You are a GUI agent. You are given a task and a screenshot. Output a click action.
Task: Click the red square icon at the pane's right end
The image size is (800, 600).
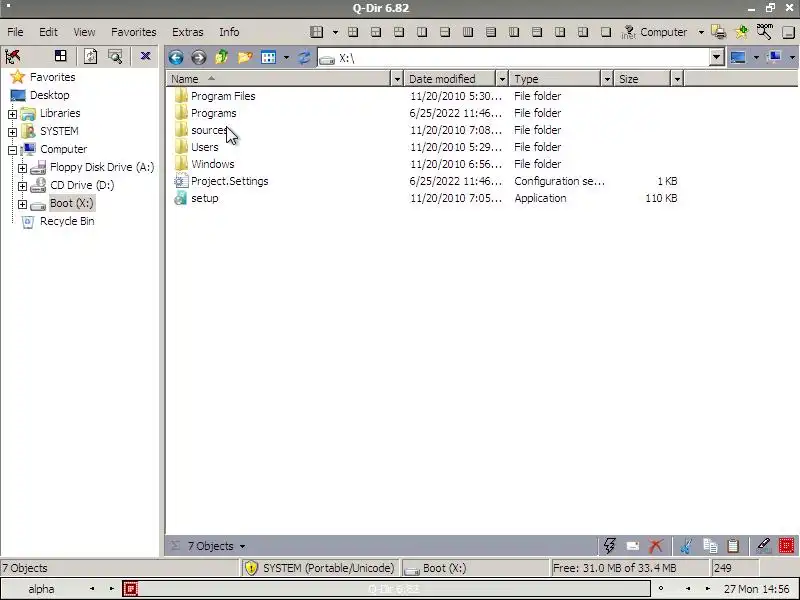(786, 546)
